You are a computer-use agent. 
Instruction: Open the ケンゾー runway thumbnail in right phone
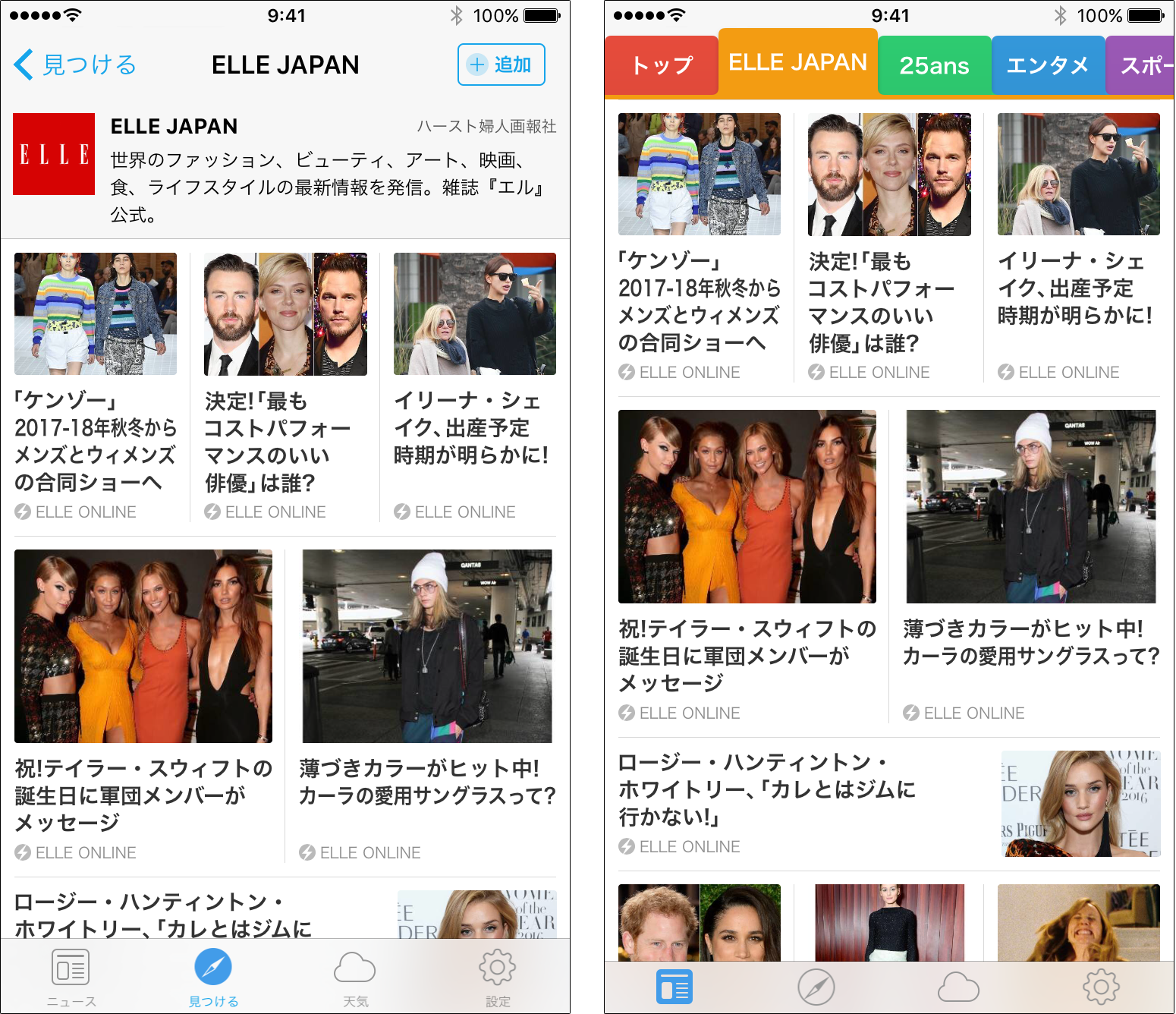tap(700, 175)
